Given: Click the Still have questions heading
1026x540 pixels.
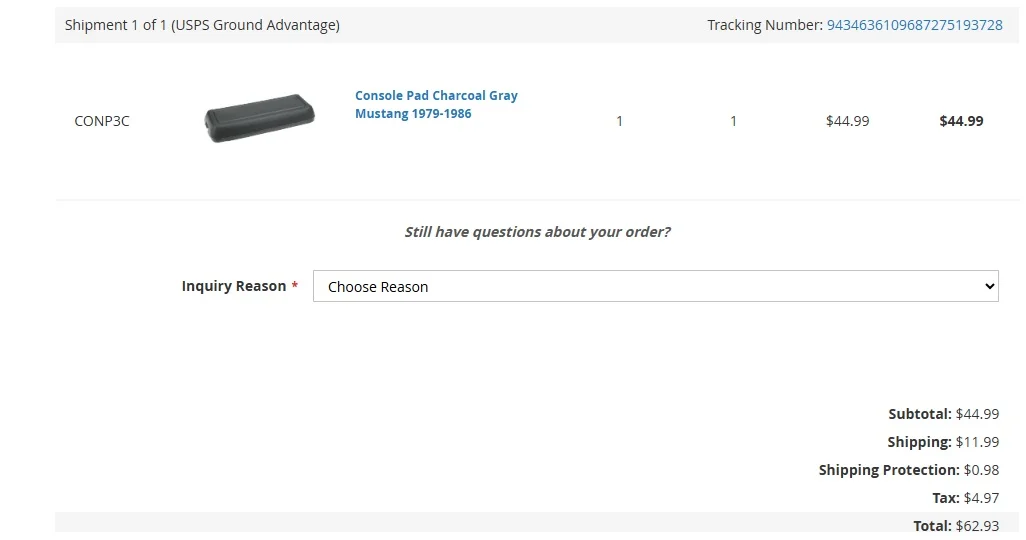Looking at the screenshot, I should 537,232.
